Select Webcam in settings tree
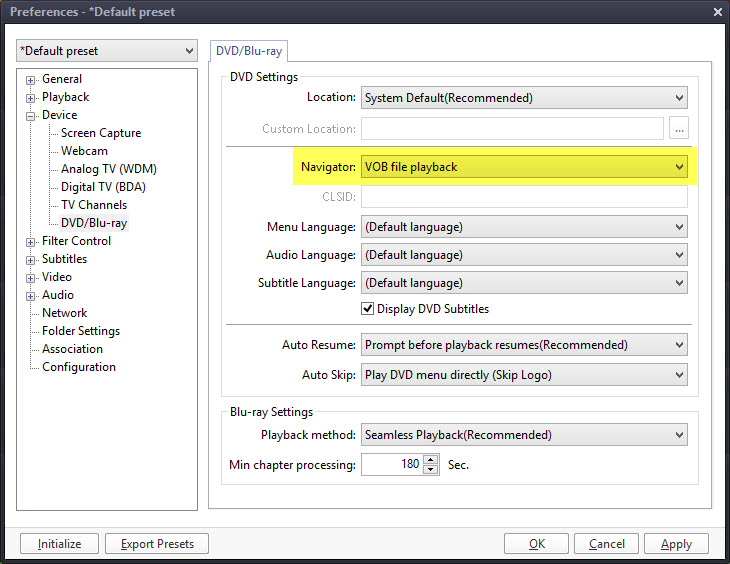730x564 pixels. pyautogui.click(x=84, y=151)
